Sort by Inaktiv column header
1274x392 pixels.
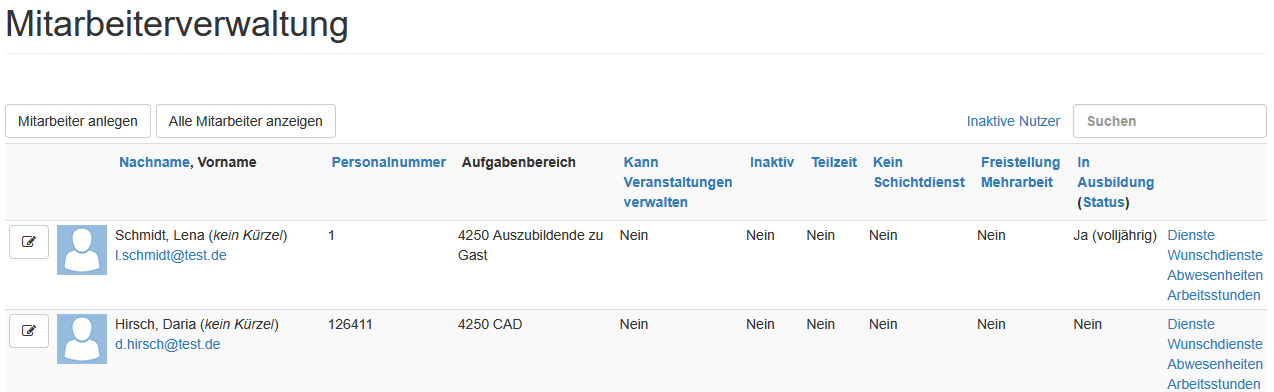(772, 162)
